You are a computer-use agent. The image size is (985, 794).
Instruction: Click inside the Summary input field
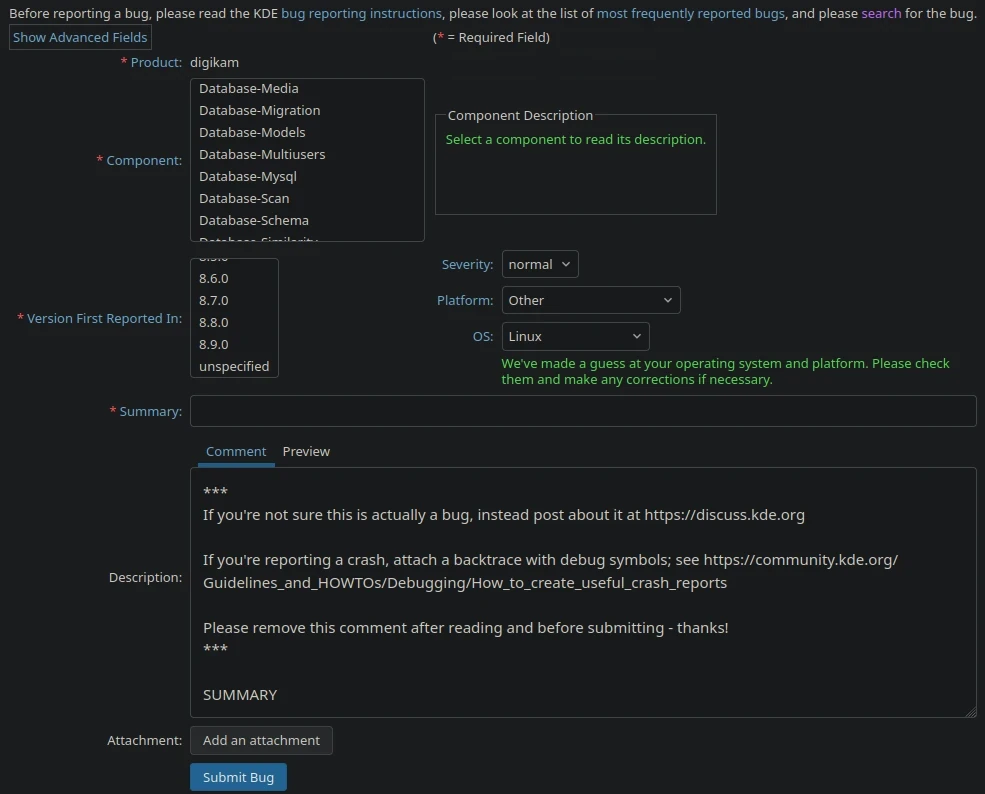583,410
